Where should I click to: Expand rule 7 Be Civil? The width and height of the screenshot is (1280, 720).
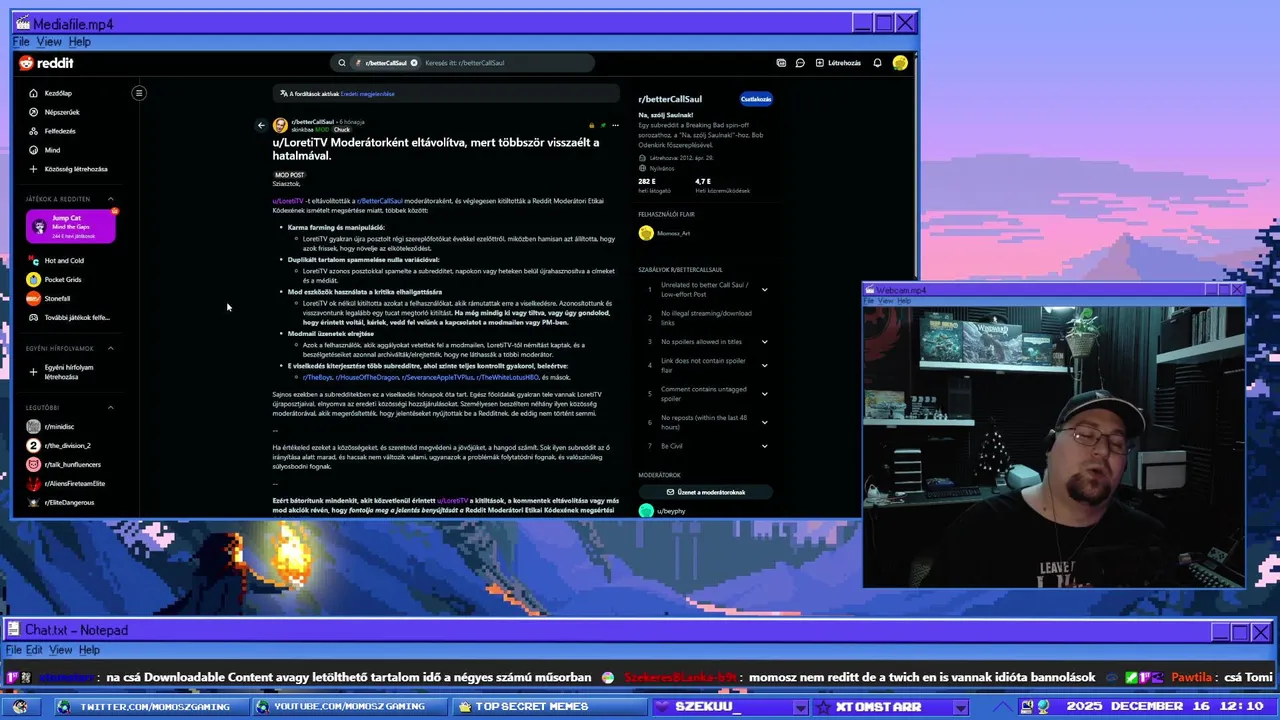point(764,446)
